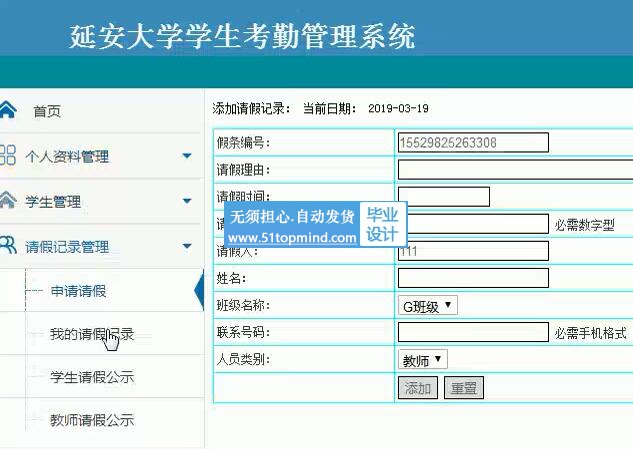Open 学生管理 menu section
Screen dimensions: 633x449
coord(53,201)
